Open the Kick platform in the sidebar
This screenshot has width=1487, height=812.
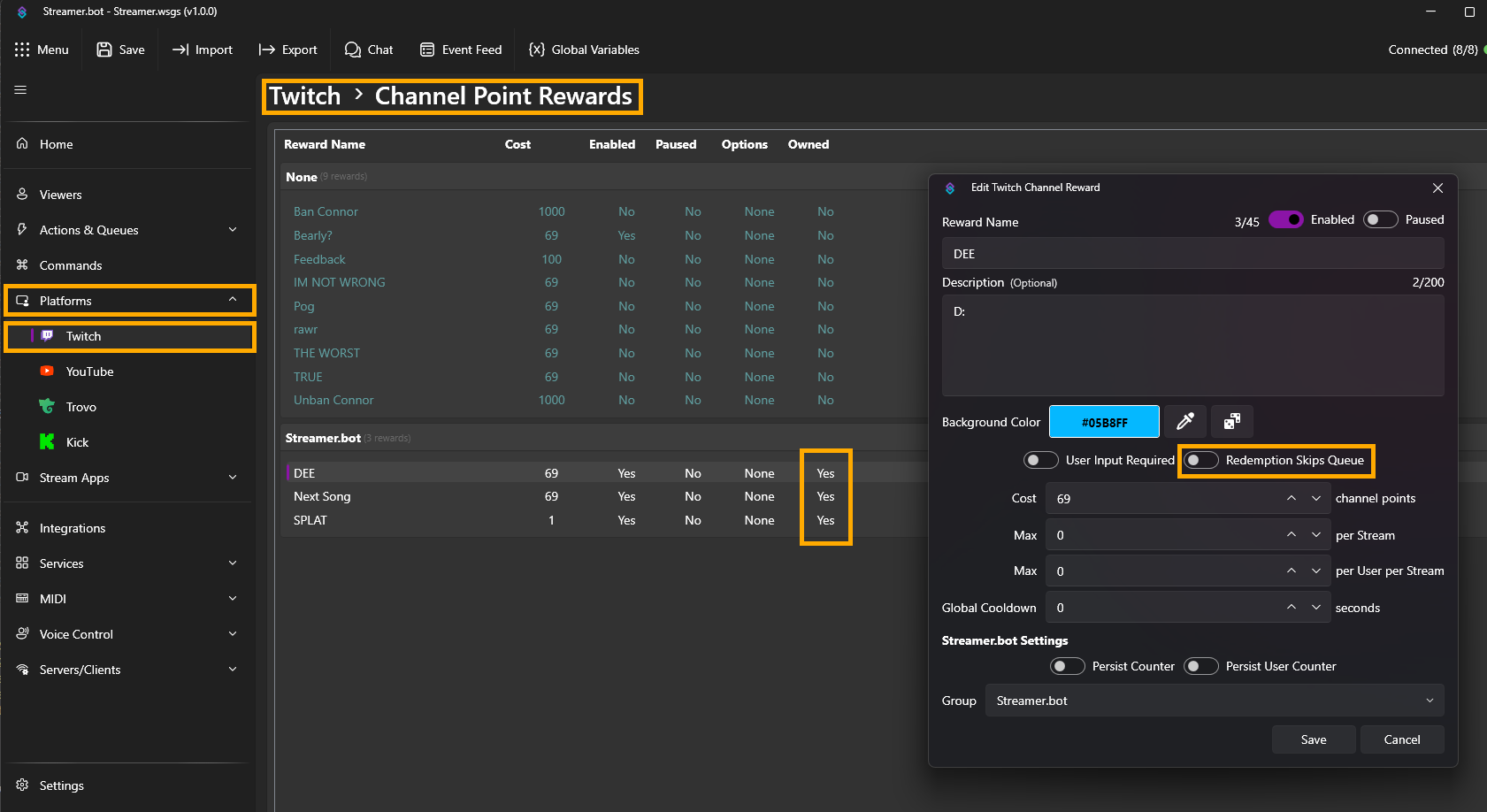(77, 441)
